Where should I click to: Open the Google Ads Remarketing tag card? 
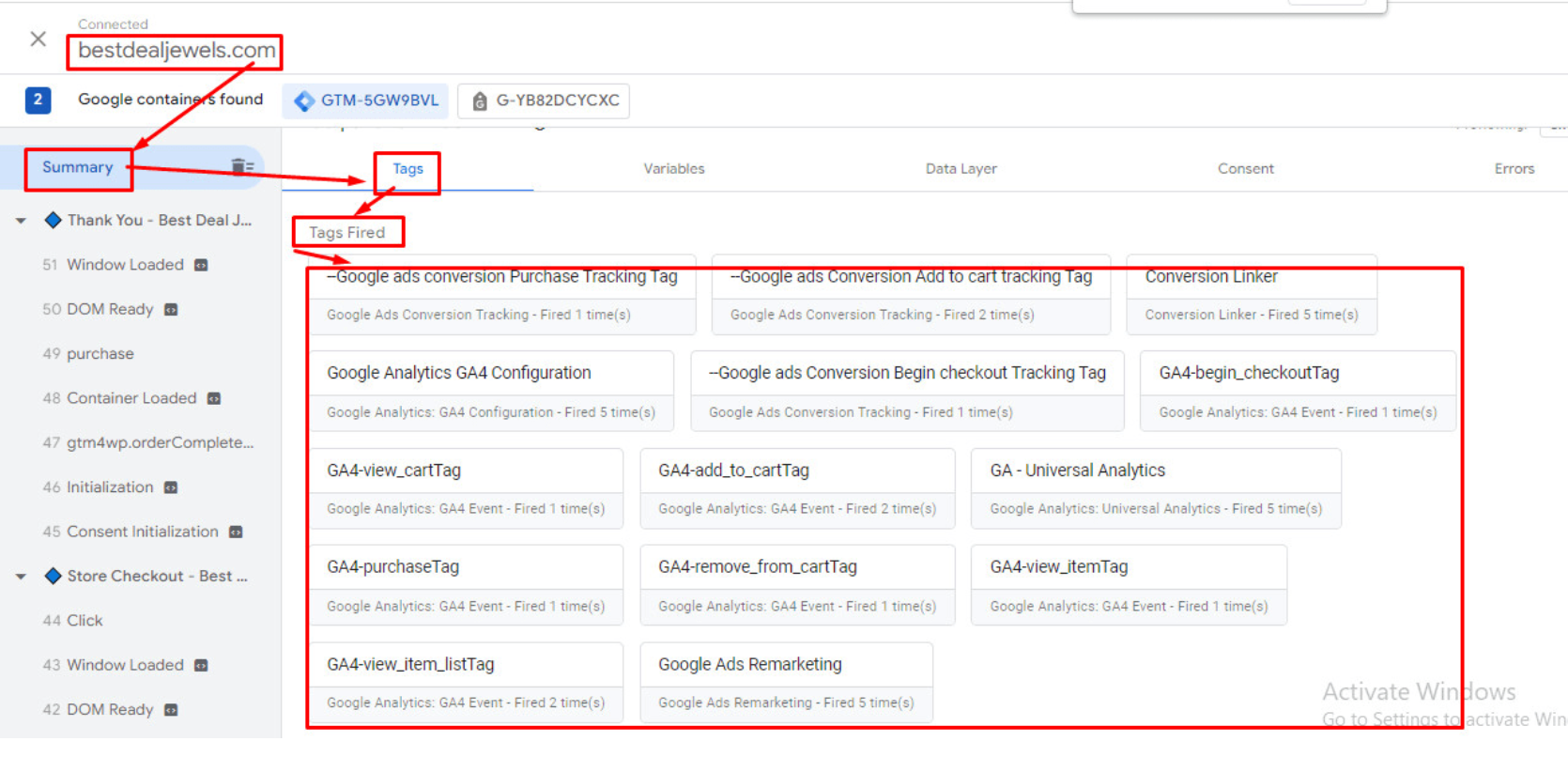(x=786, y=683)
